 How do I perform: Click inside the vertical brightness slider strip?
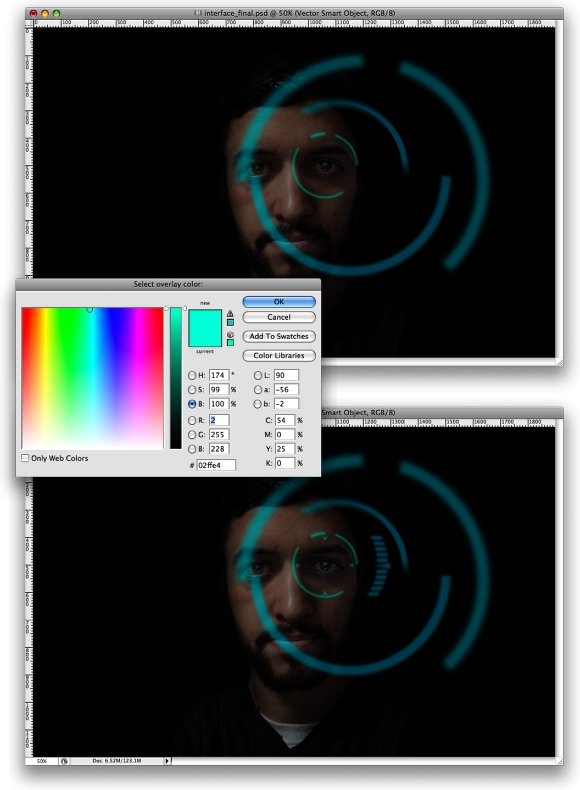[175, 378]
